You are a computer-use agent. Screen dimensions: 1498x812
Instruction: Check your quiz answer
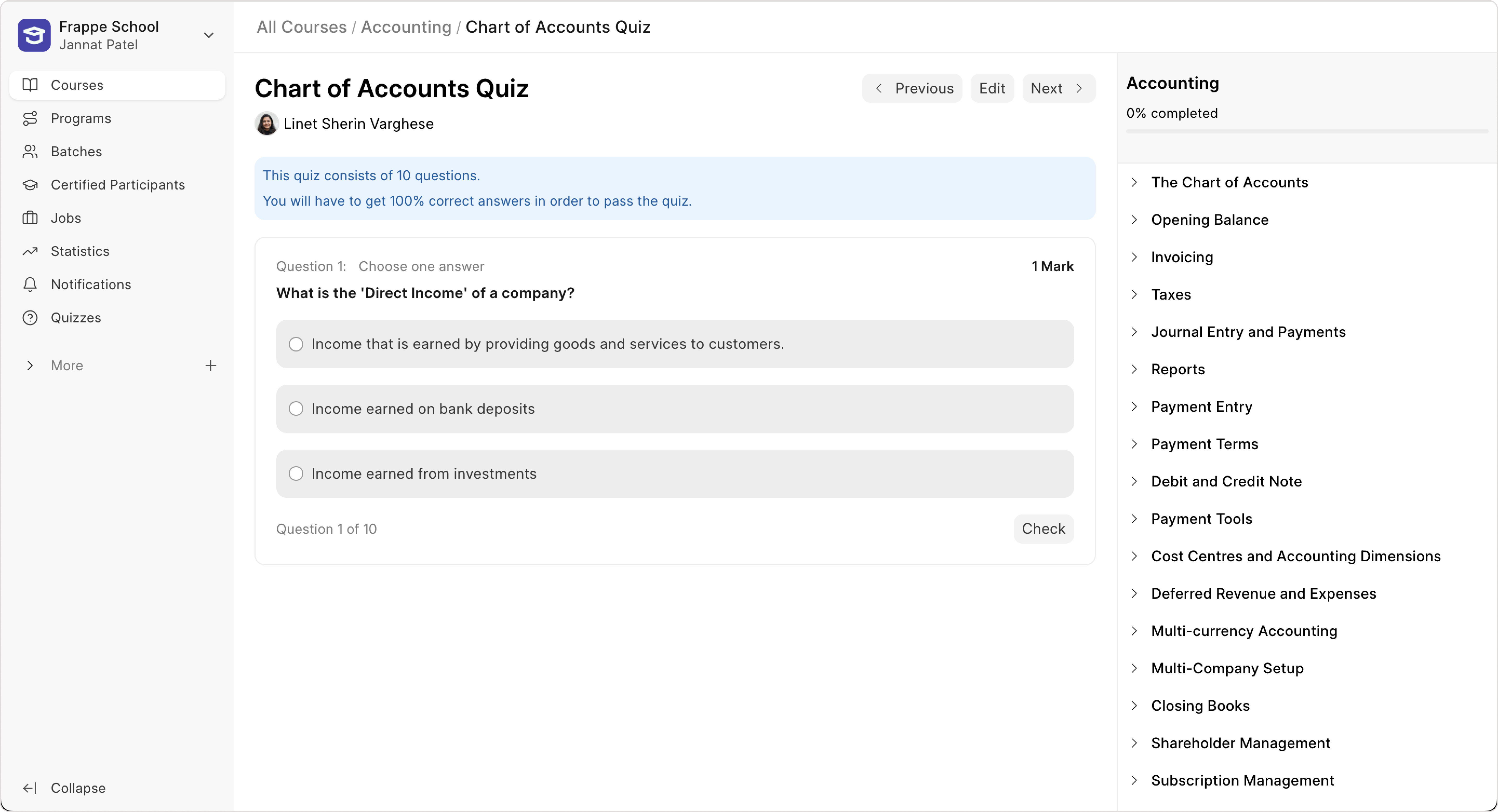click(x=1043, y=528)
